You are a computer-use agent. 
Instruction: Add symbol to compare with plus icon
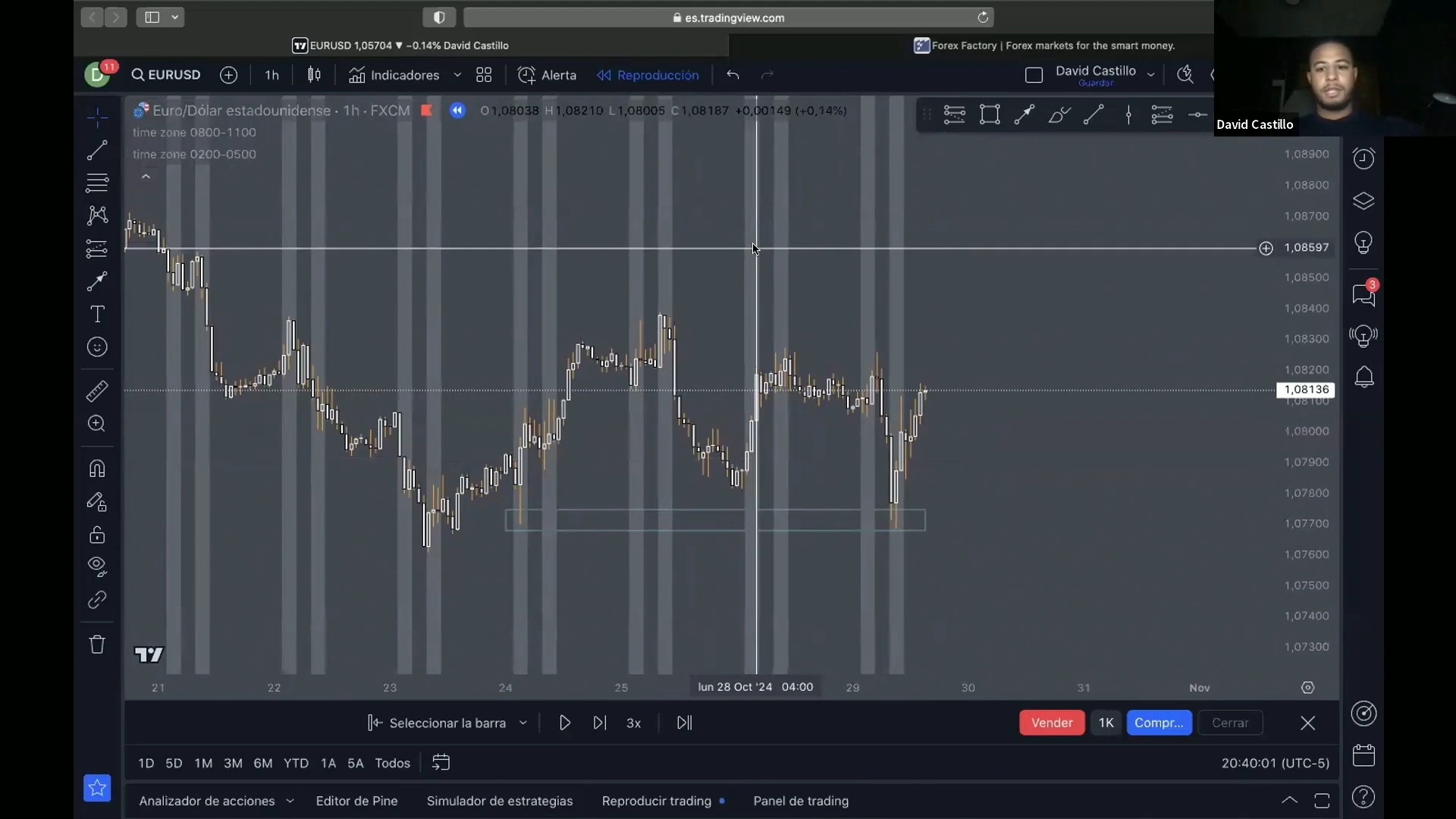[228, 75]
